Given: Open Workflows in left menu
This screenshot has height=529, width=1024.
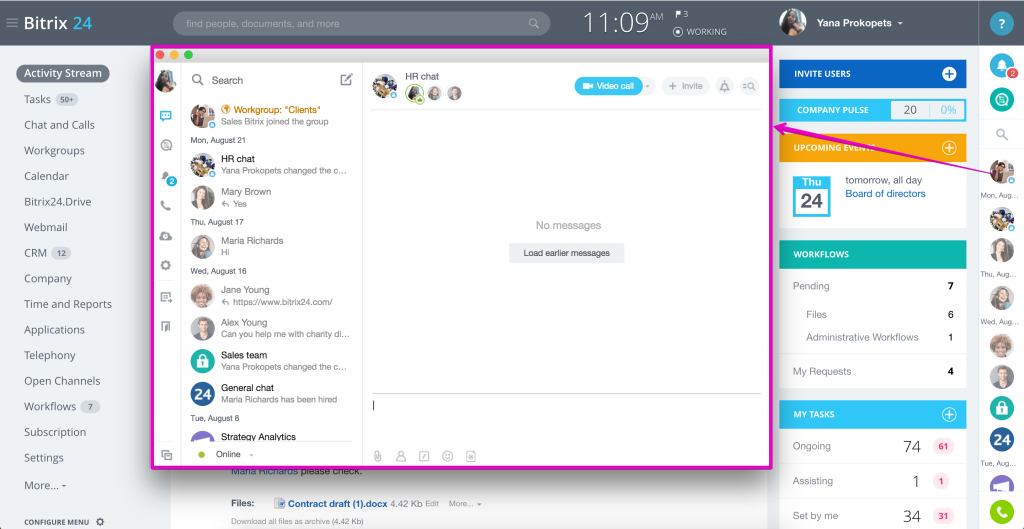Looking at the screenshot, I should [50, 406].
